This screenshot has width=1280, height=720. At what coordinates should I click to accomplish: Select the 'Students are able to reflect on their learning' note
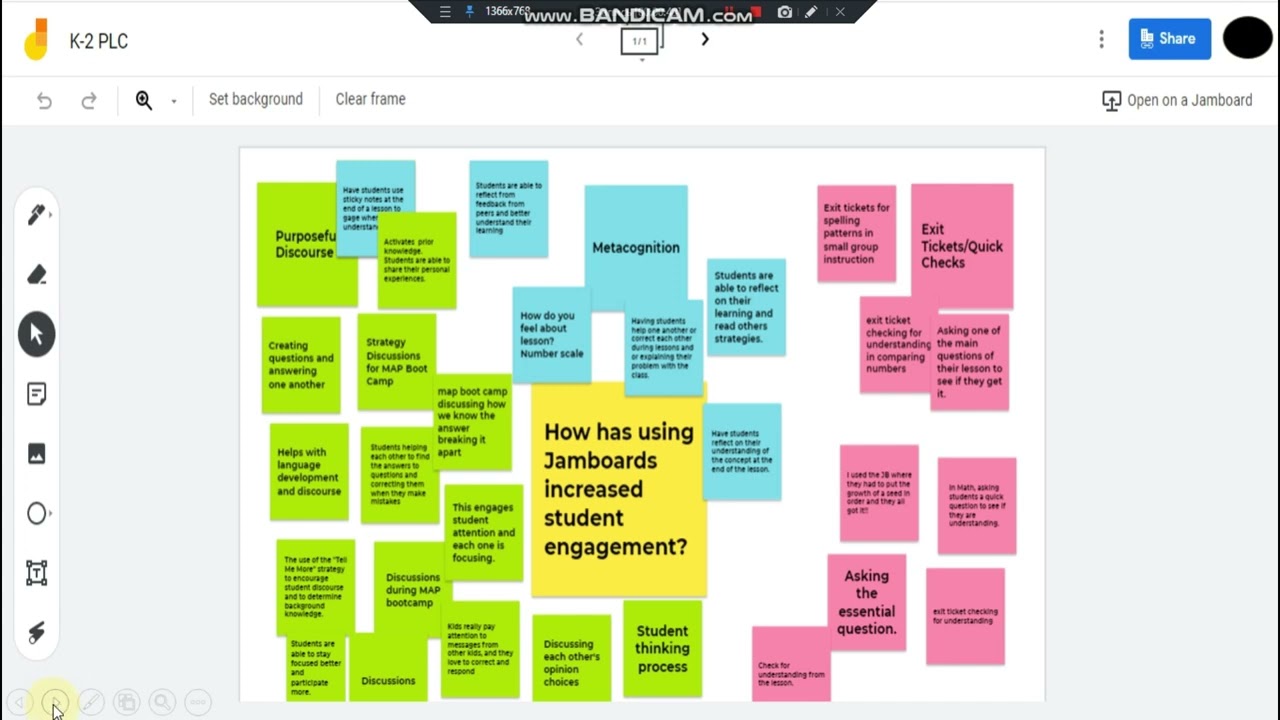click(746, 307)
